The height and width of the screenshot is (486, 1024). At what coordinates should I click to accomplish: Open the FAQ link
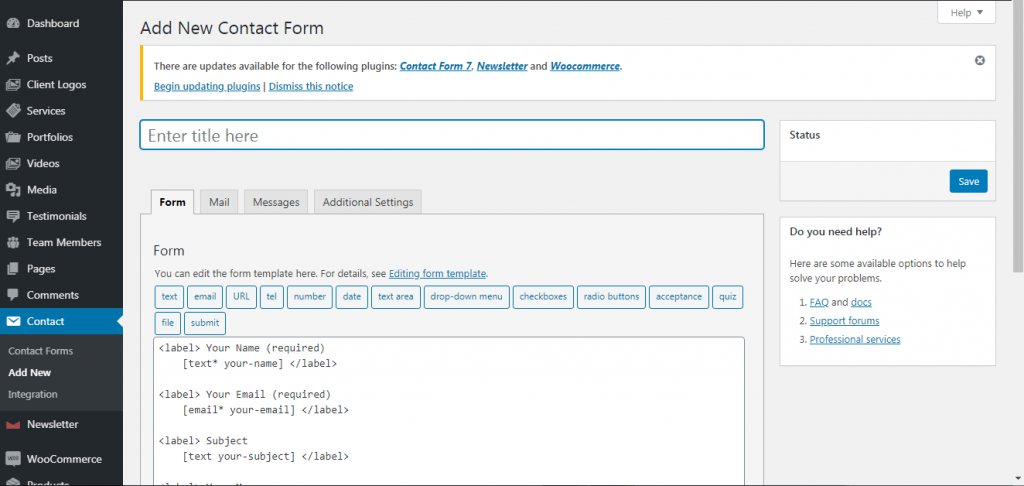click(819, 302)
